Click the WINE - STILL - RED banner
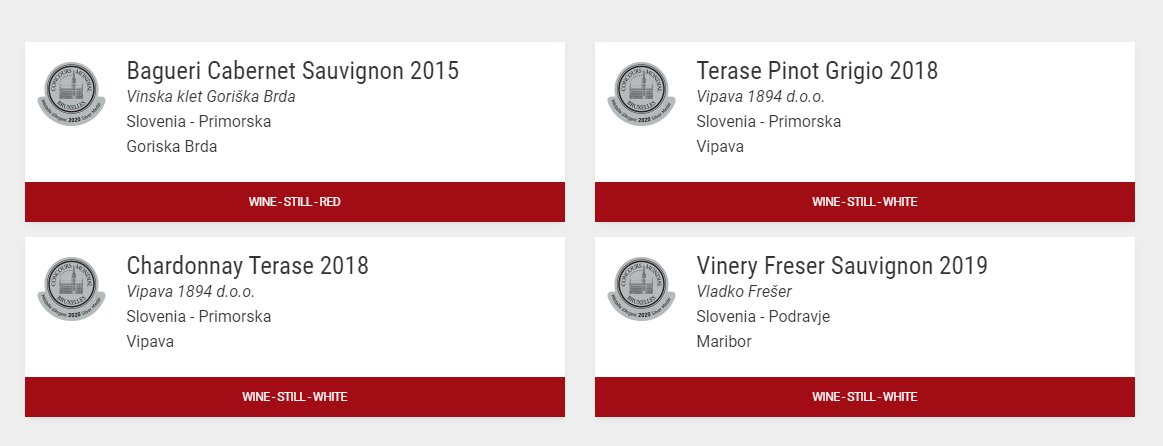1163x446 pixels. click(294, 202)
